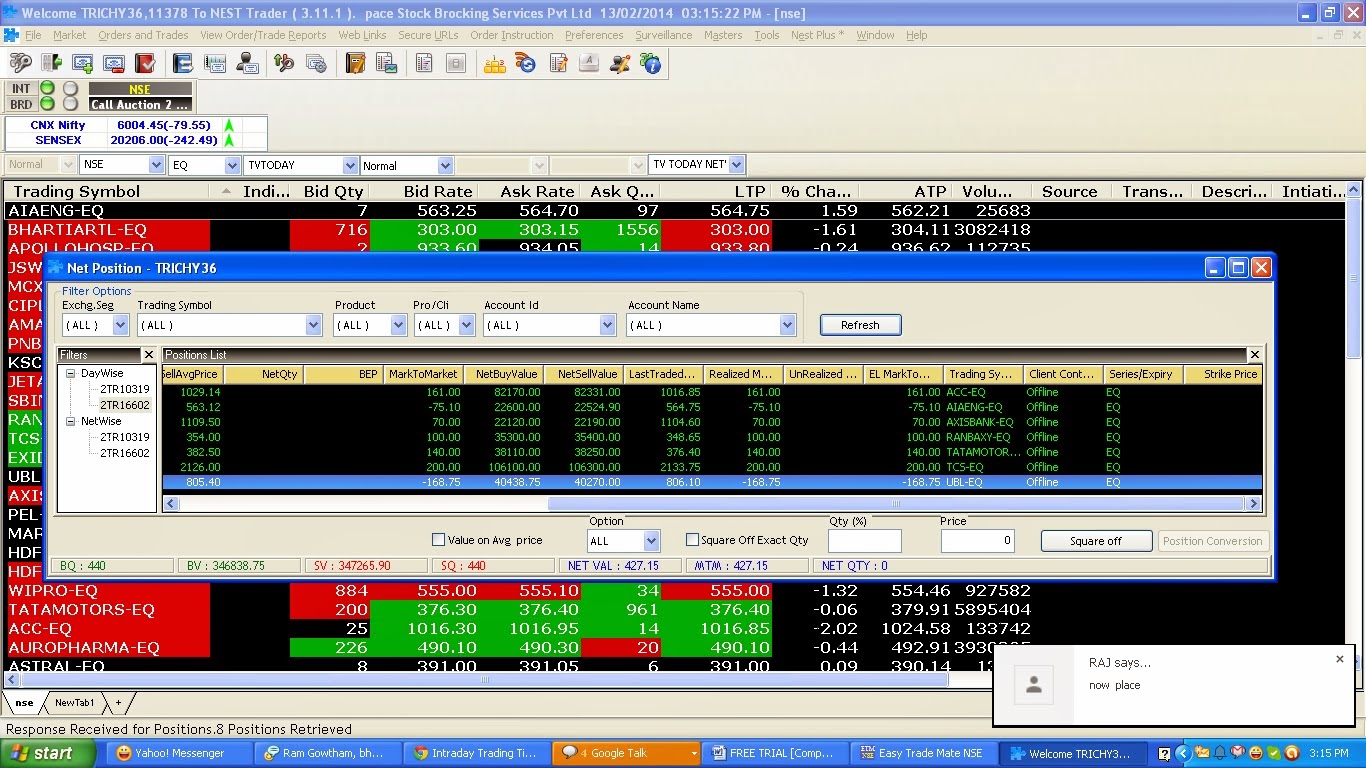Open the Preferences menu
Image resolution: width=1366 pixels, height=768 pixels.
pyautogui.click(x=594, y=35)
